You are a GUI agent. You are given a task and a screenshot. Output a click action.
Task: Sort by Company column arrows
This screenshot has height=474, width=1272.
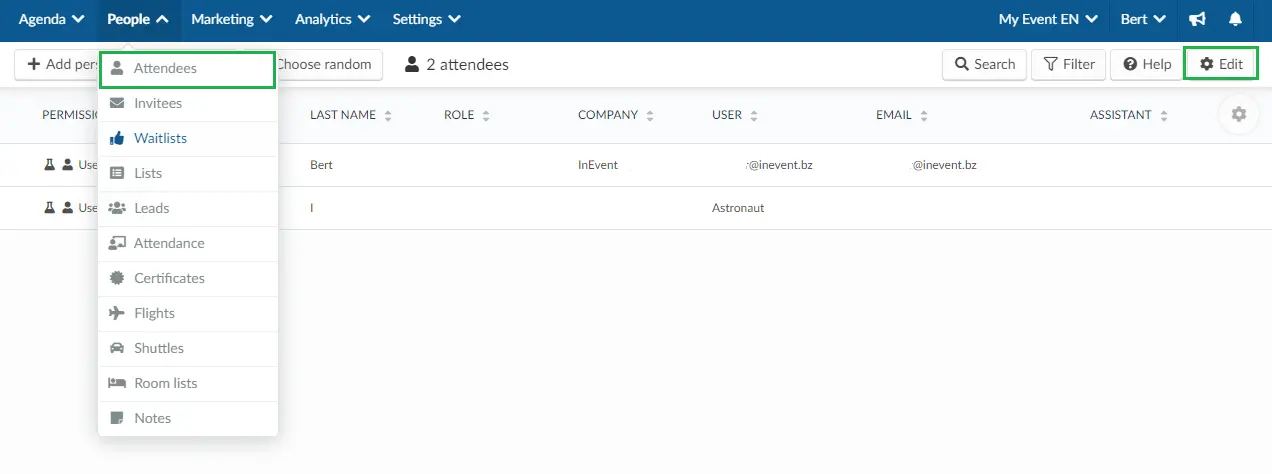click(650, 116)
